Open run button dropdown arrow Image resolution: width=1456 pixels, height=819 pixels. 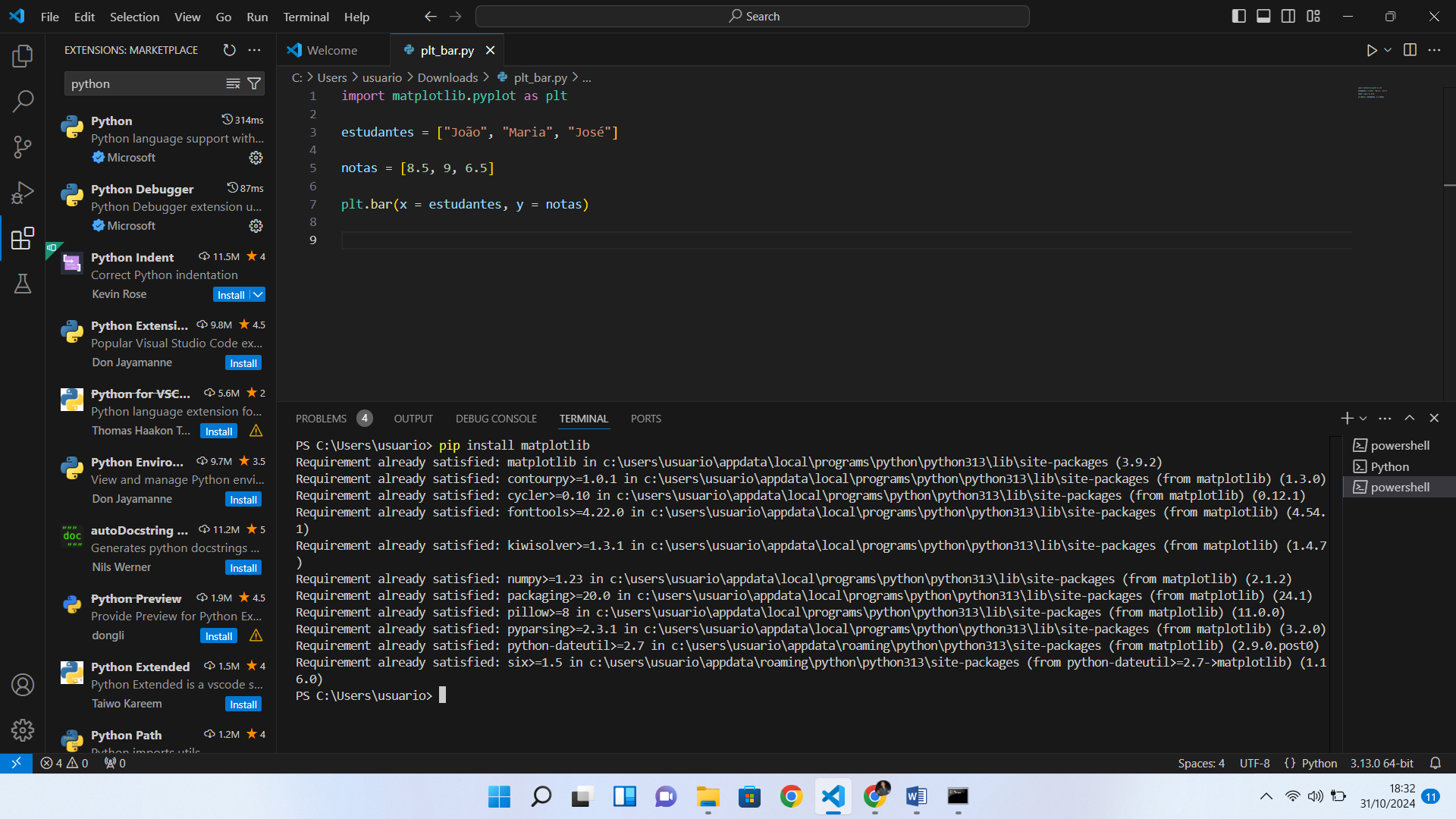(x=1388, y=50)
